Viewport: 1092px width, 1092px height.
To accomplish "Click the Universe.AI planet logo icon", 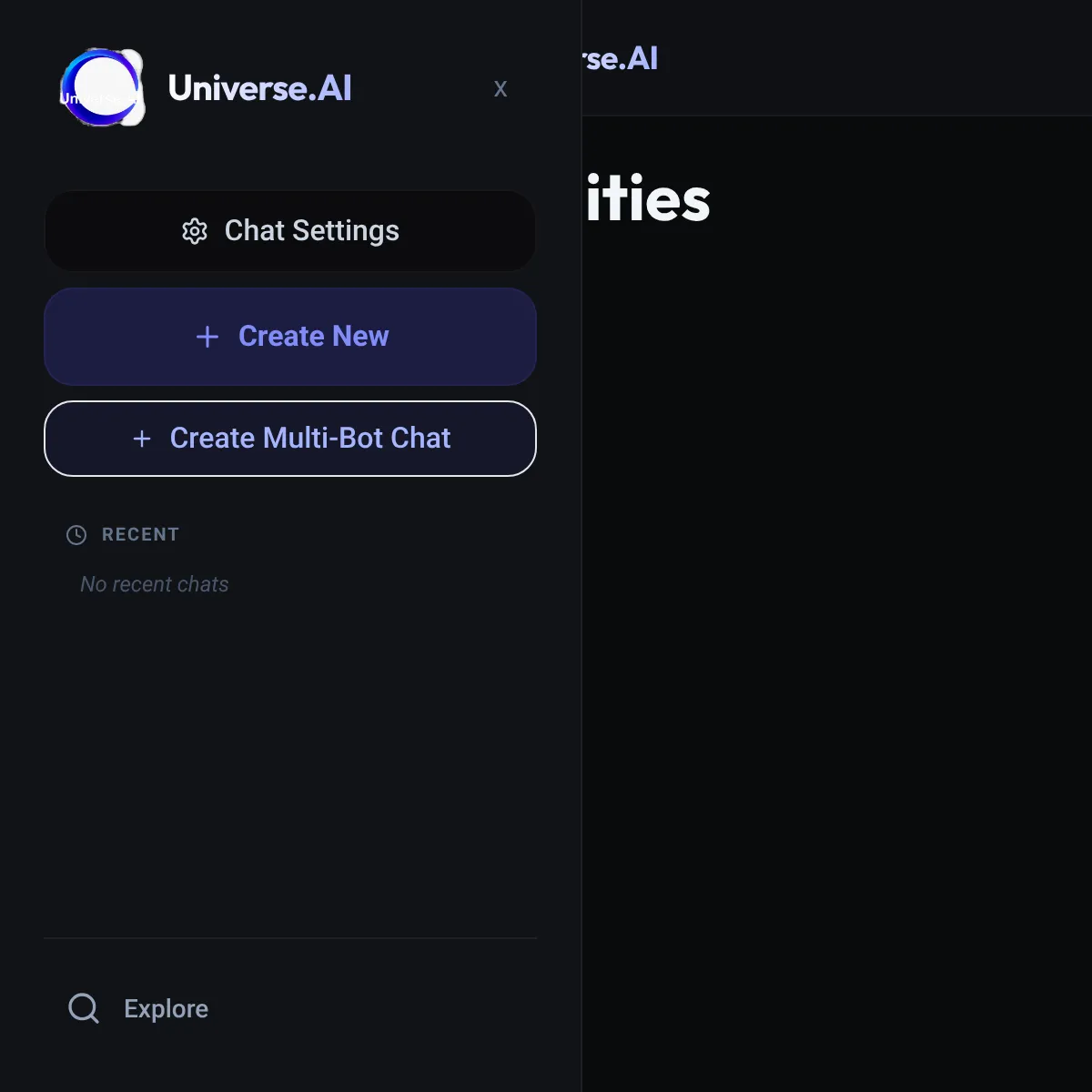I will click(102, 87).
